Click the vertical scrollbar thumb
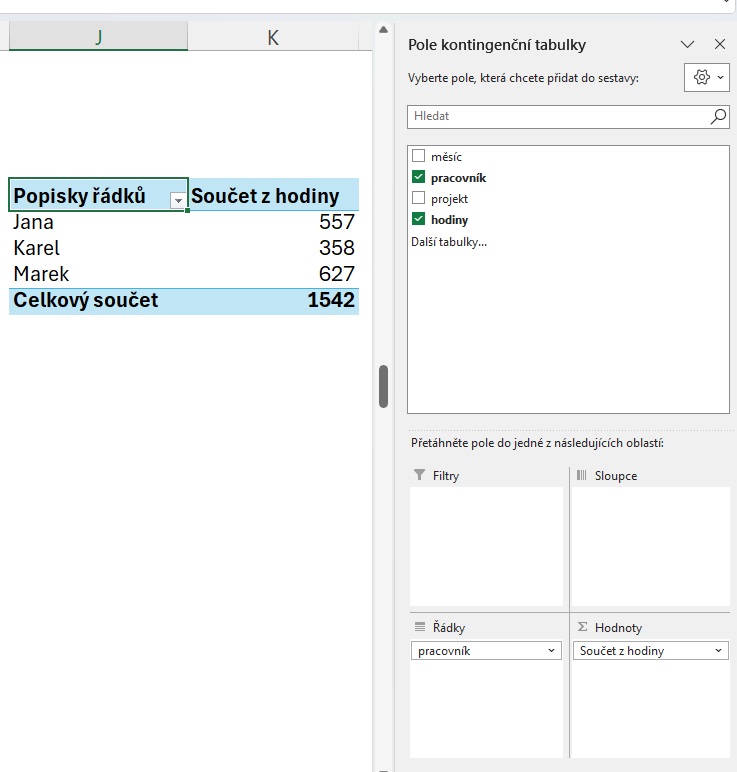The width and height of the screenshot is (737, 772). pyautogui.click(x=383, y=386)
